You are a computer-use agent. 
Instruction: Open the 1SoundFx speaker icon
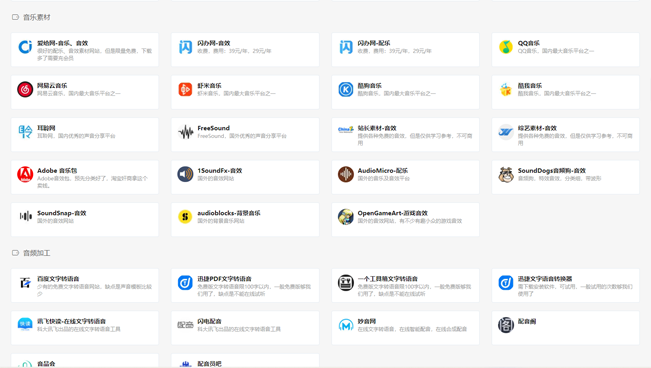[x=185, y=174]
